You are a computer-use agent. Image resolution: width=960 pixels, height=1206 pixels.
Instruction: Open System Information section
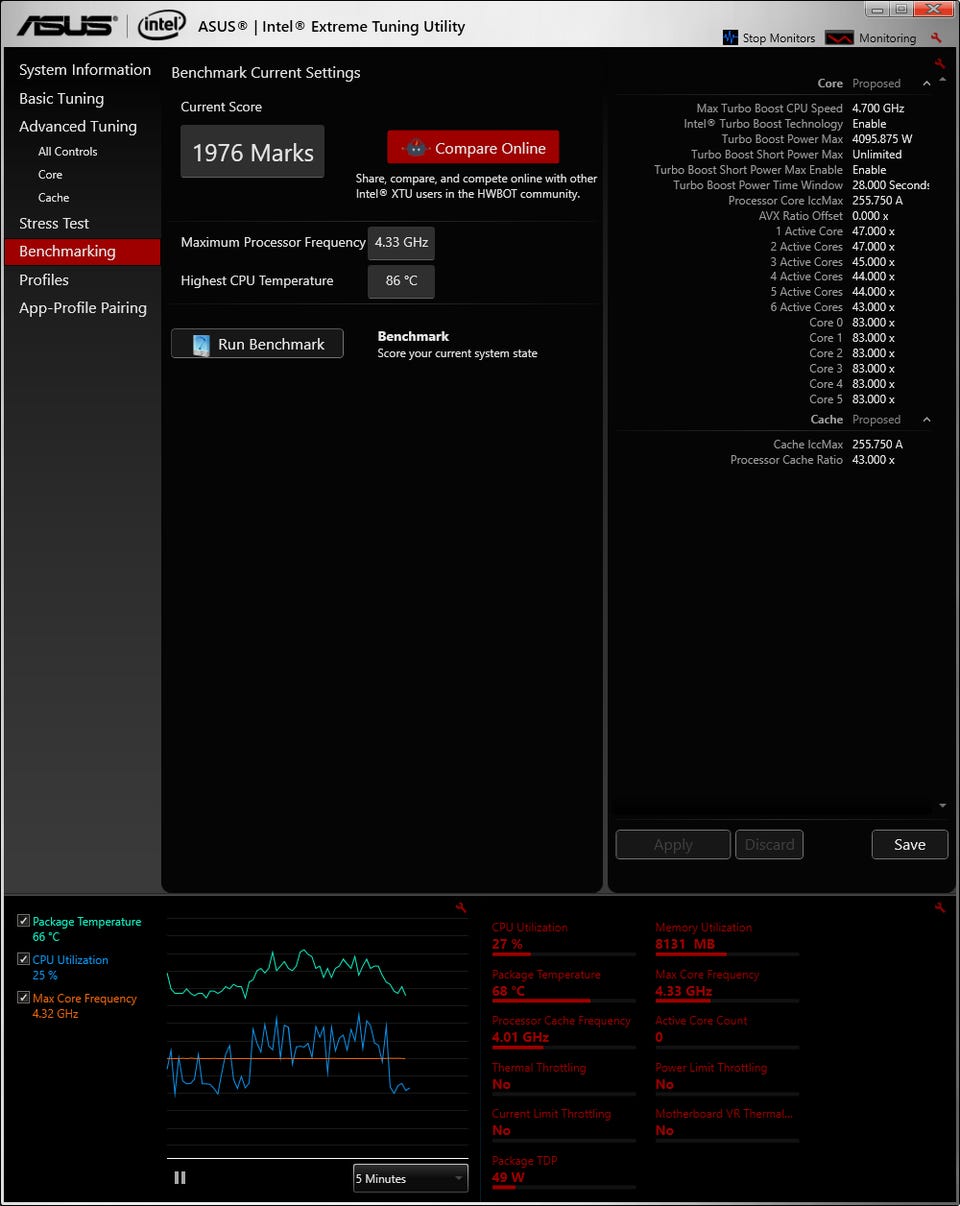[85, 70]
